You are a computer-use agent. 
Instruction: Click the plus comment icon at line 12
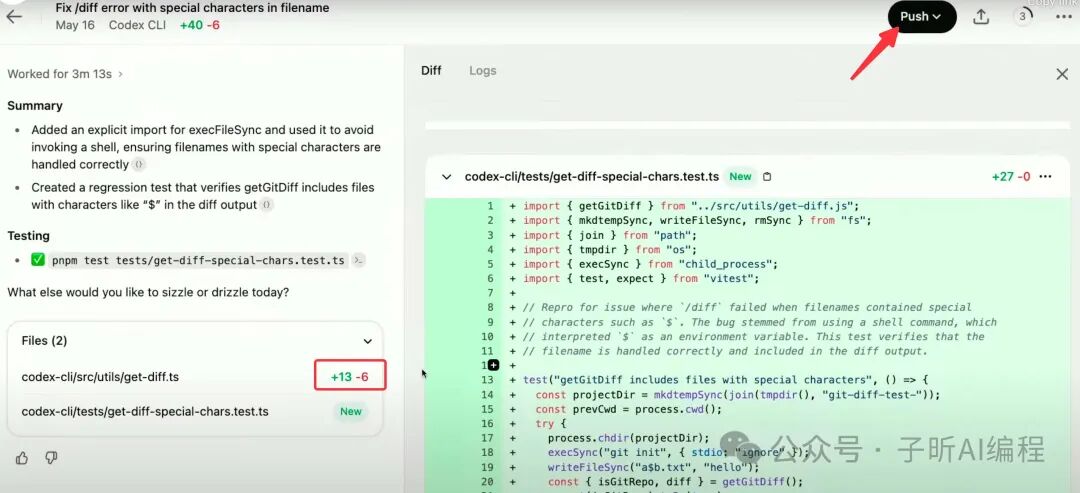point(494,365)
